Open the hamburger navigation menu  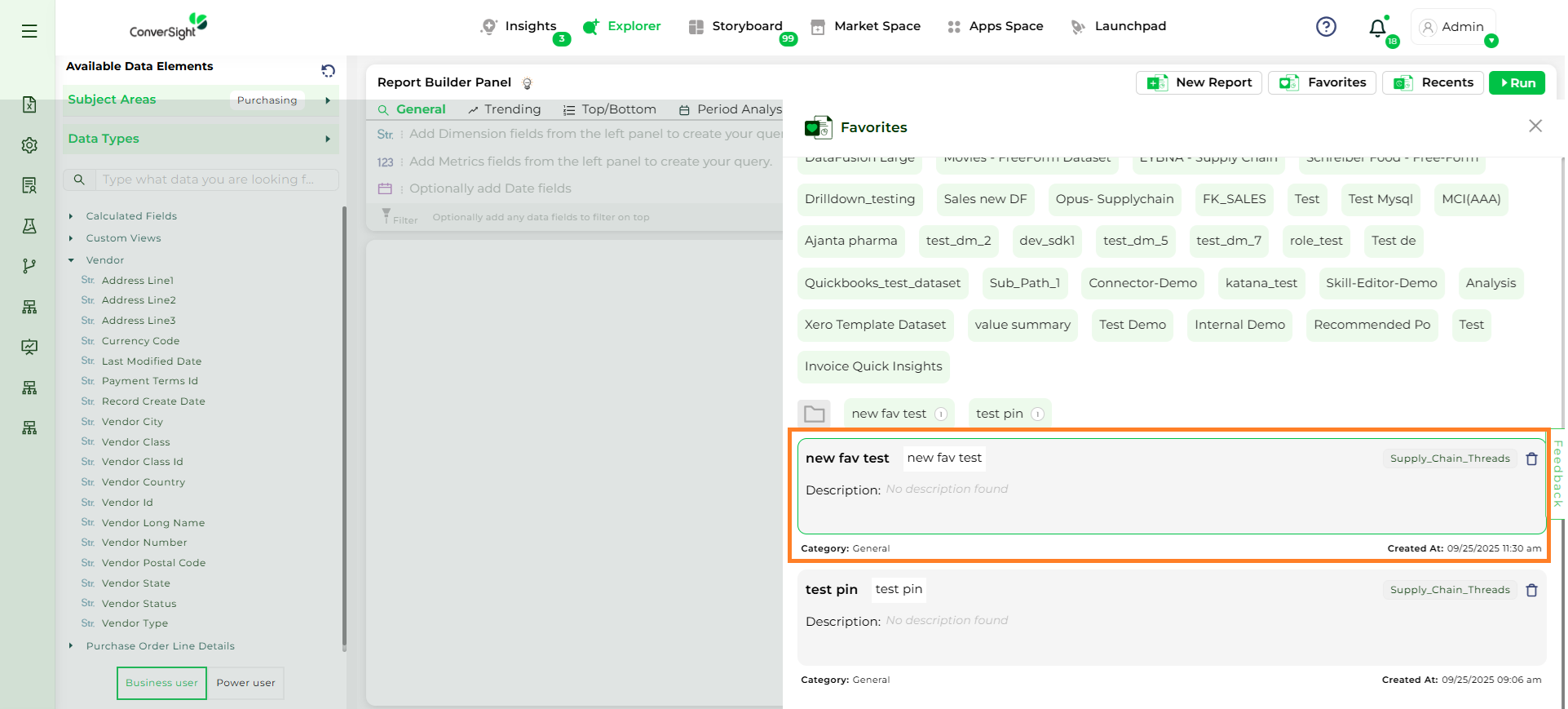pyautogui.click(x=29, y=31)
